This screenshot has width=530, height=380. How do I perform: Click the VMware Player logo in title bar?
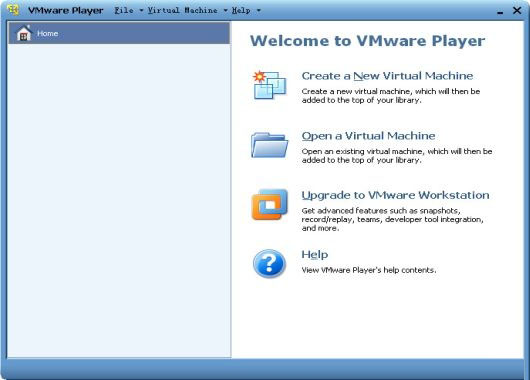click(13, 10)
